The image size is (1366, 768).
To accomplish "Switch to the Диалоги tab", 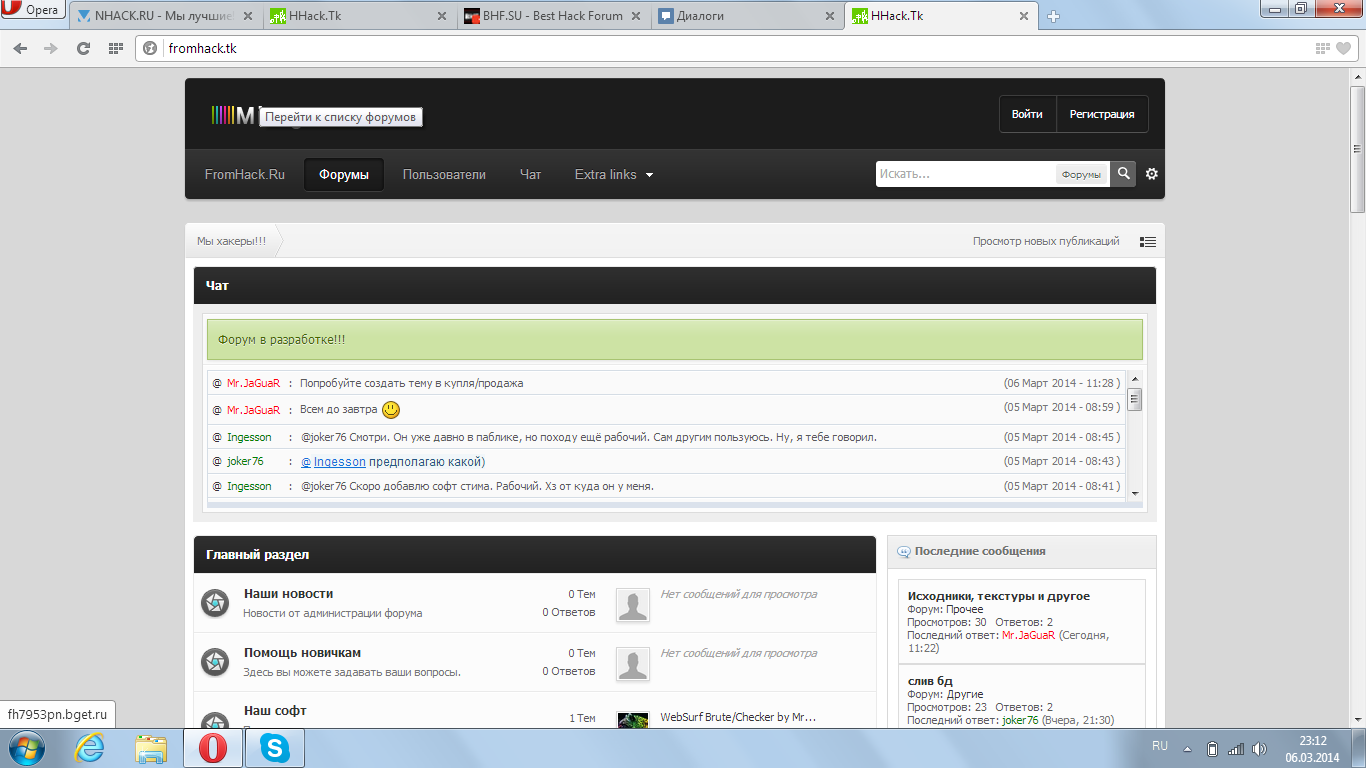I will point(747,16).
